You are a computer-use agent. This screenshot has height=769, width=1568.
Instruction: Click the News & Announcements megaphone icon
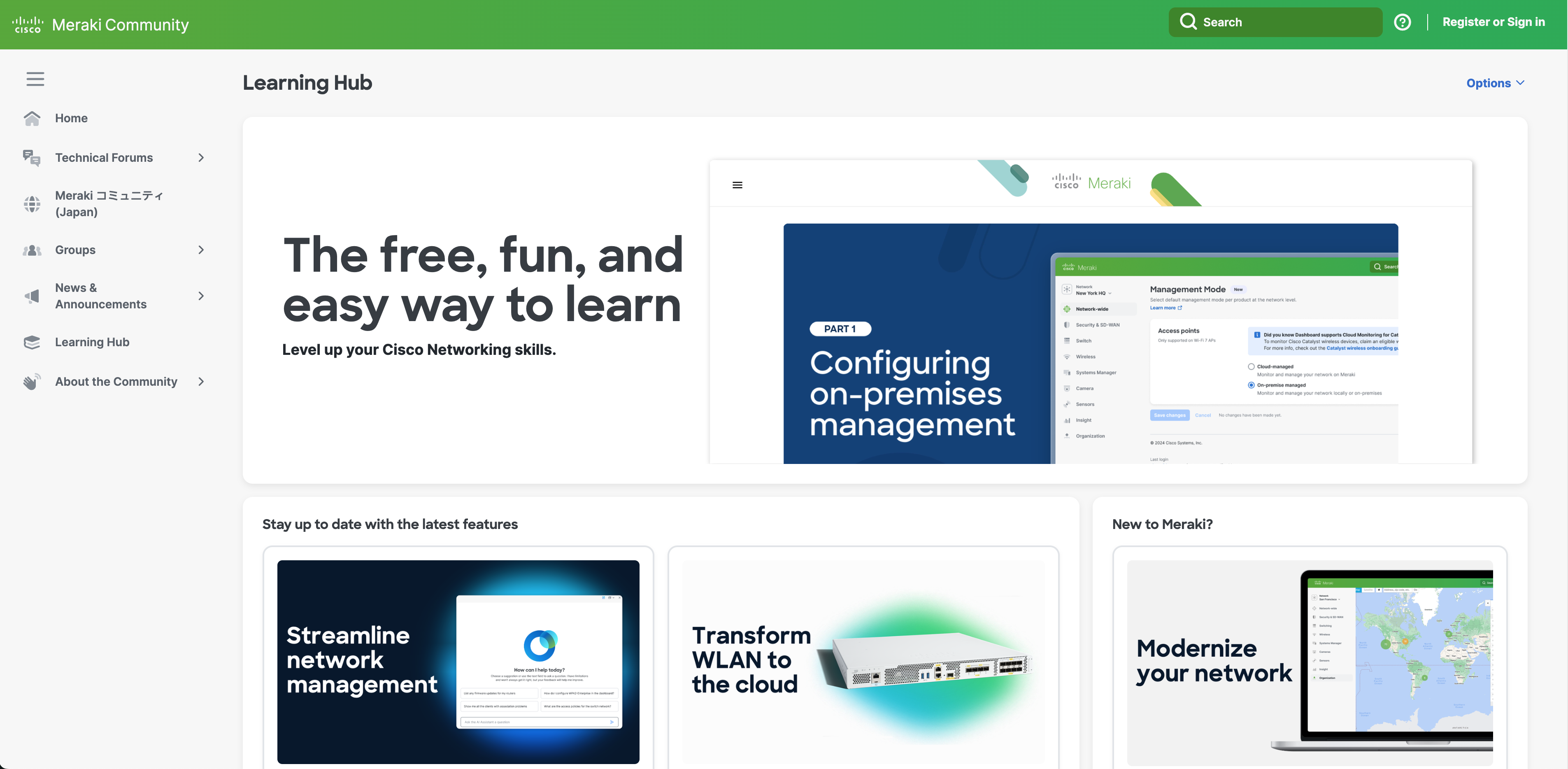pos(32,296)
